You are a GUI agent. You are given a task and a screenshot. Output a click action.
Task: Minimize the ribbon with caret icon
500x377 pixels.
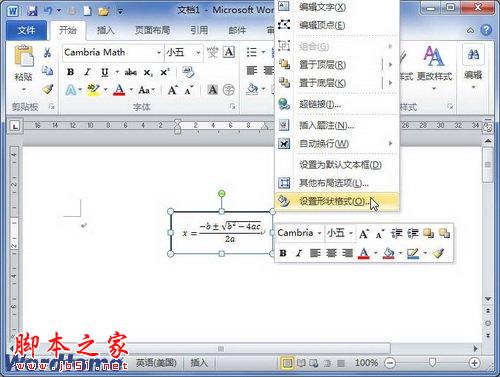(x=470, y=31)
